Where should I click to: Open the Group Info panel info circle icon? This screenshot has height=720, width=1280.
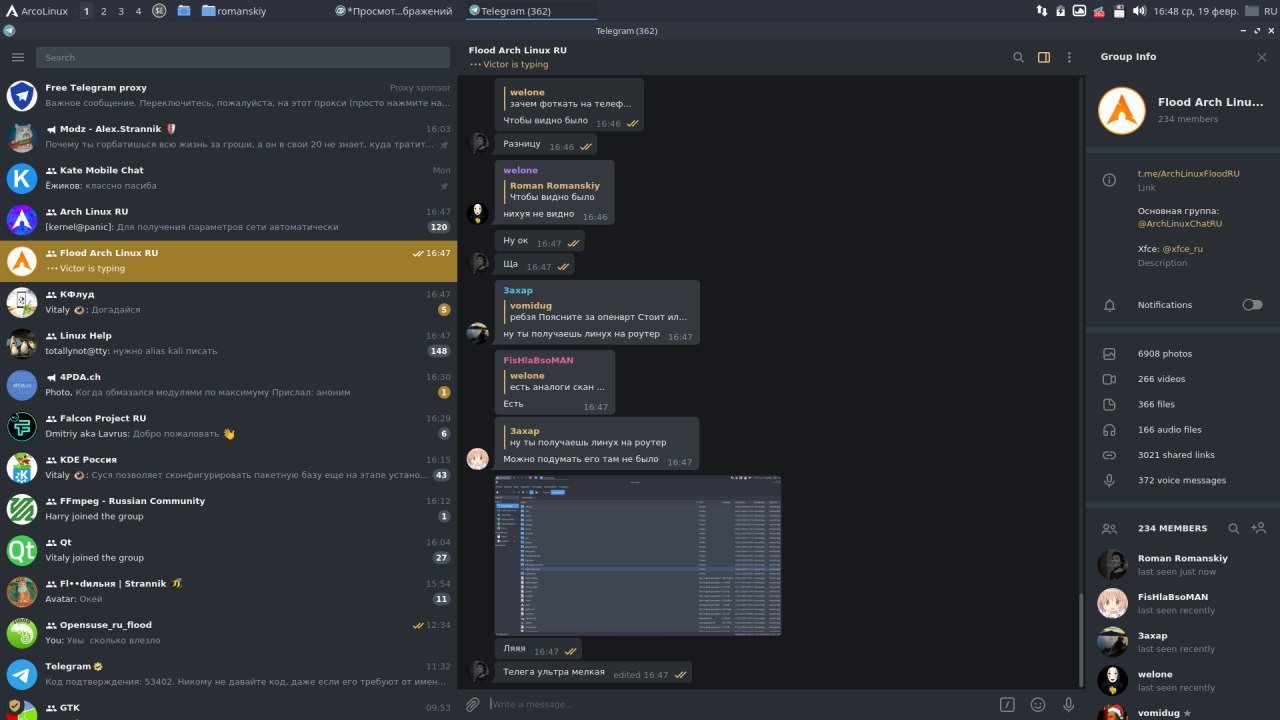pyautogui.click(x=1109, y=180)
